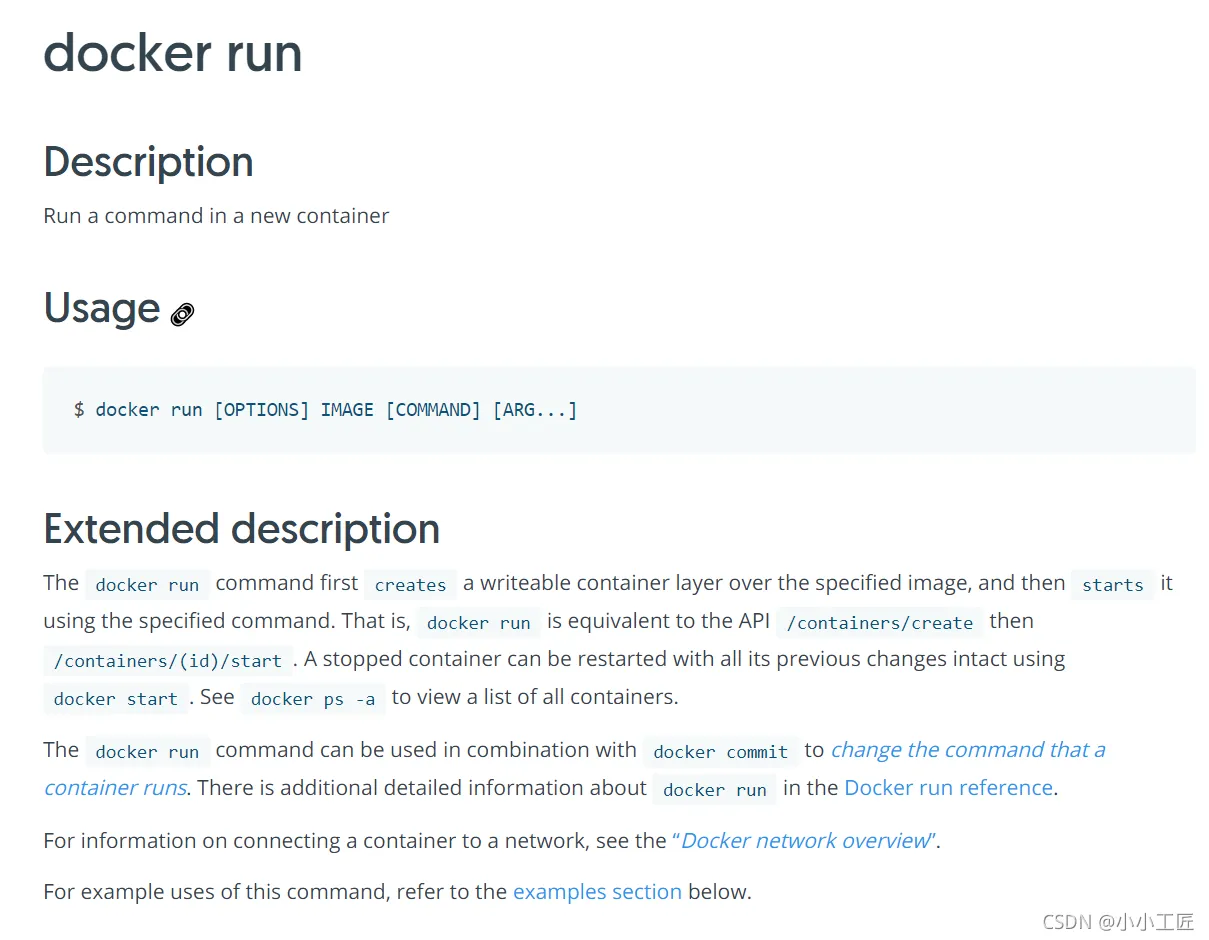The height and width of the screenshot is (940, 1209).
Task: Click the 'starts' inline code term
Action: (x=1112, y=585)
